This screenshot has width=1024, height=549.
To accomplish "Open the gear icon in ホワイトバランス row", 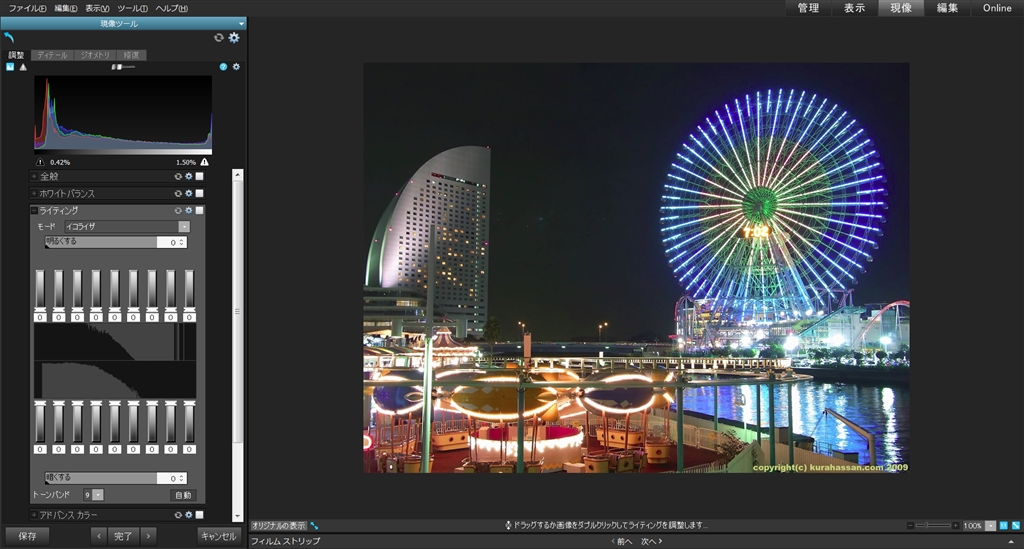I will [188, 193].
